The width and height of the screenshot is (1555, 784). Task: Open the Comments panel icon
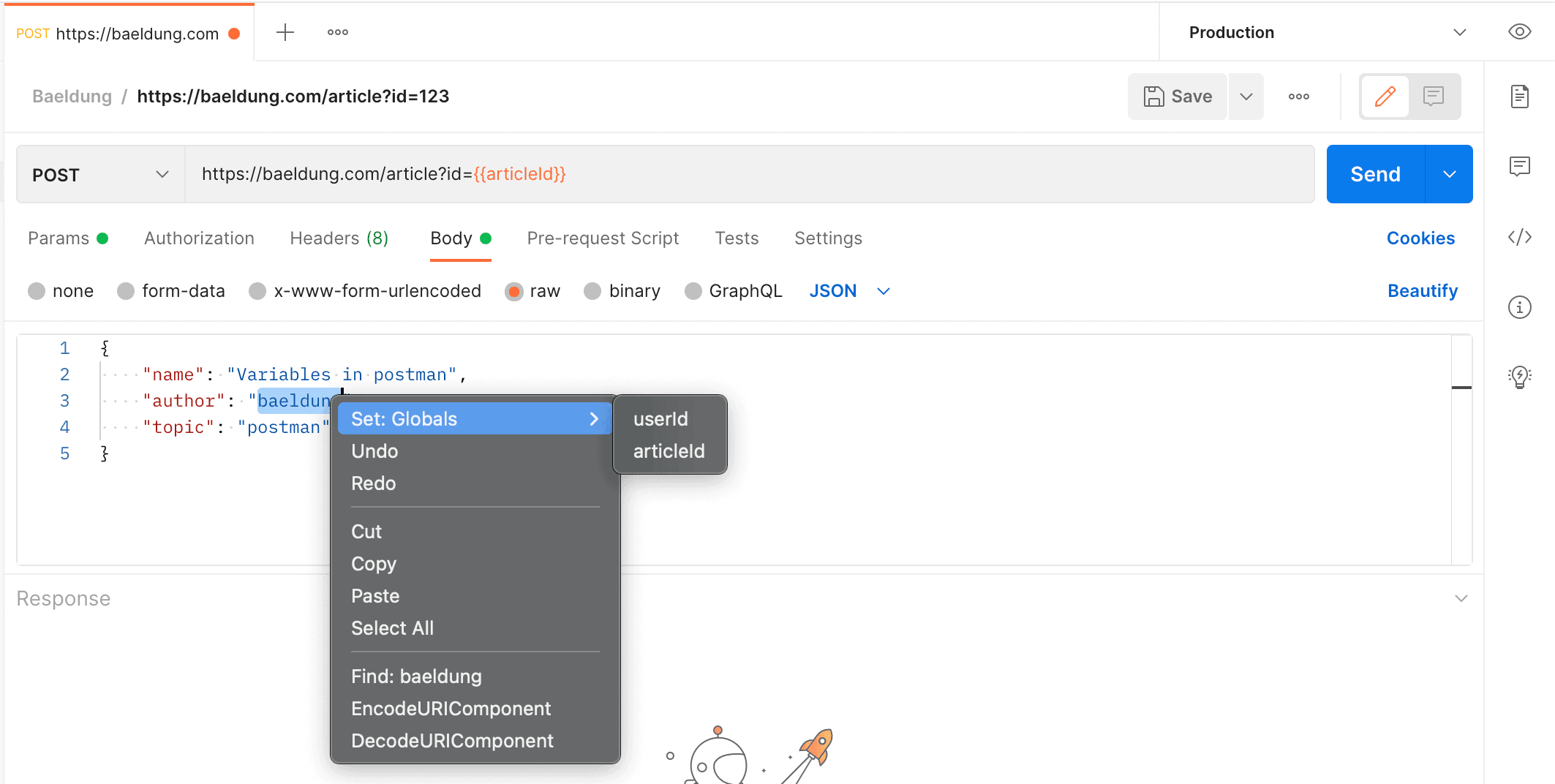coord(1520,167)
